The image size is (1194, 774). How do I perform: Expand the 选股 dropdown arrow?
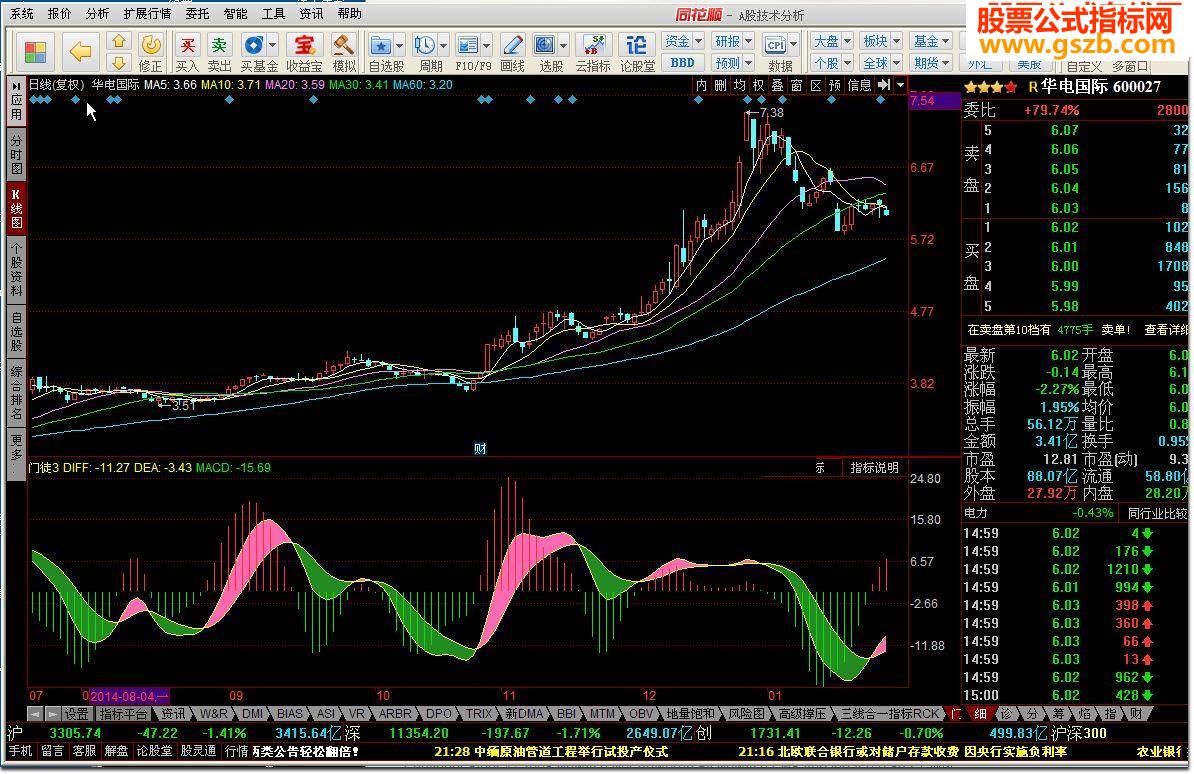tap(563, 46)
